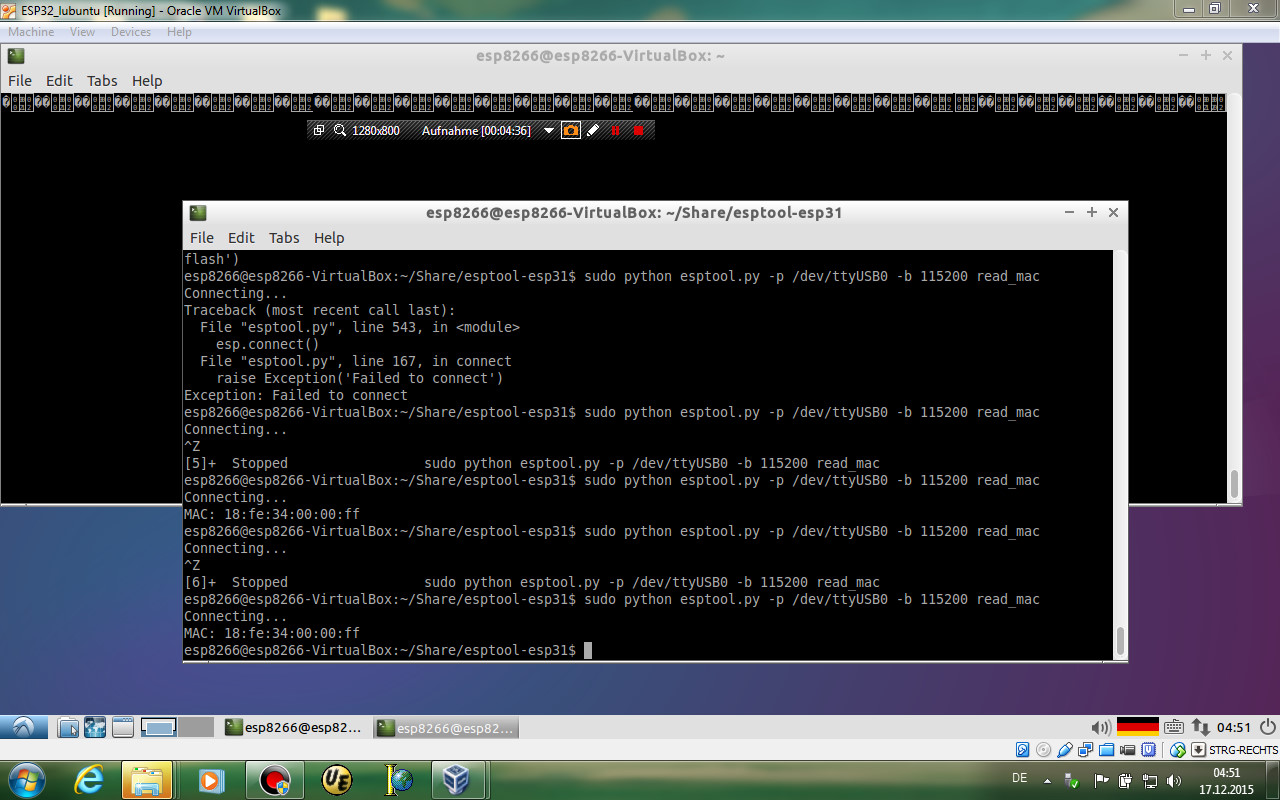
Task: Open the Action Center flag icon
Action: [1101, 780]
